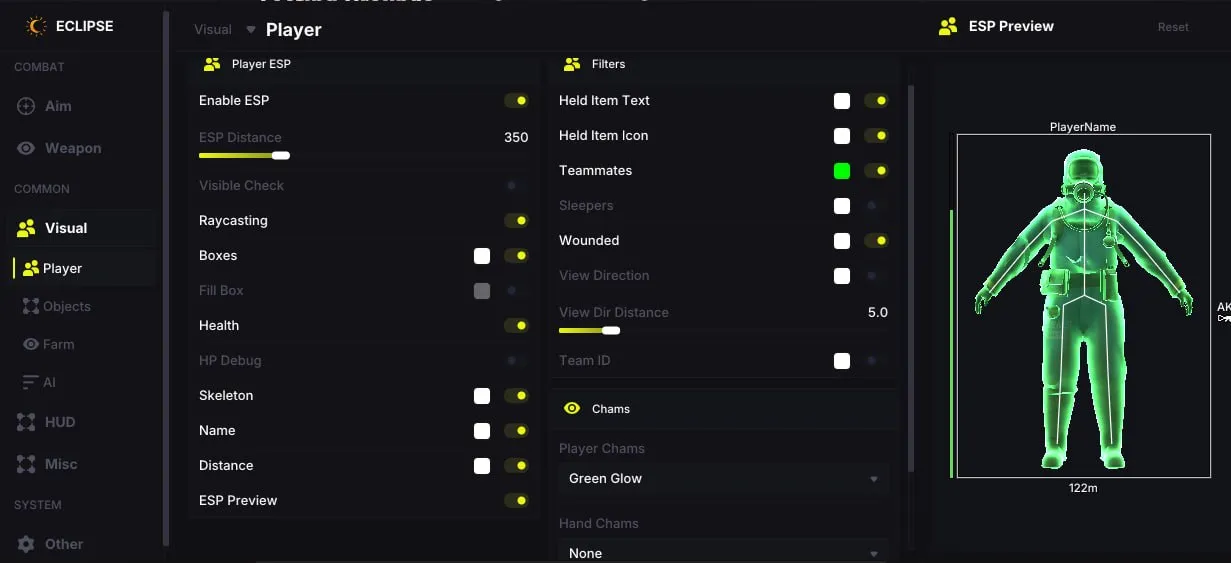Open the green Teammates color swatch
The image size is (1231, 563).
[x=842, y=171]
